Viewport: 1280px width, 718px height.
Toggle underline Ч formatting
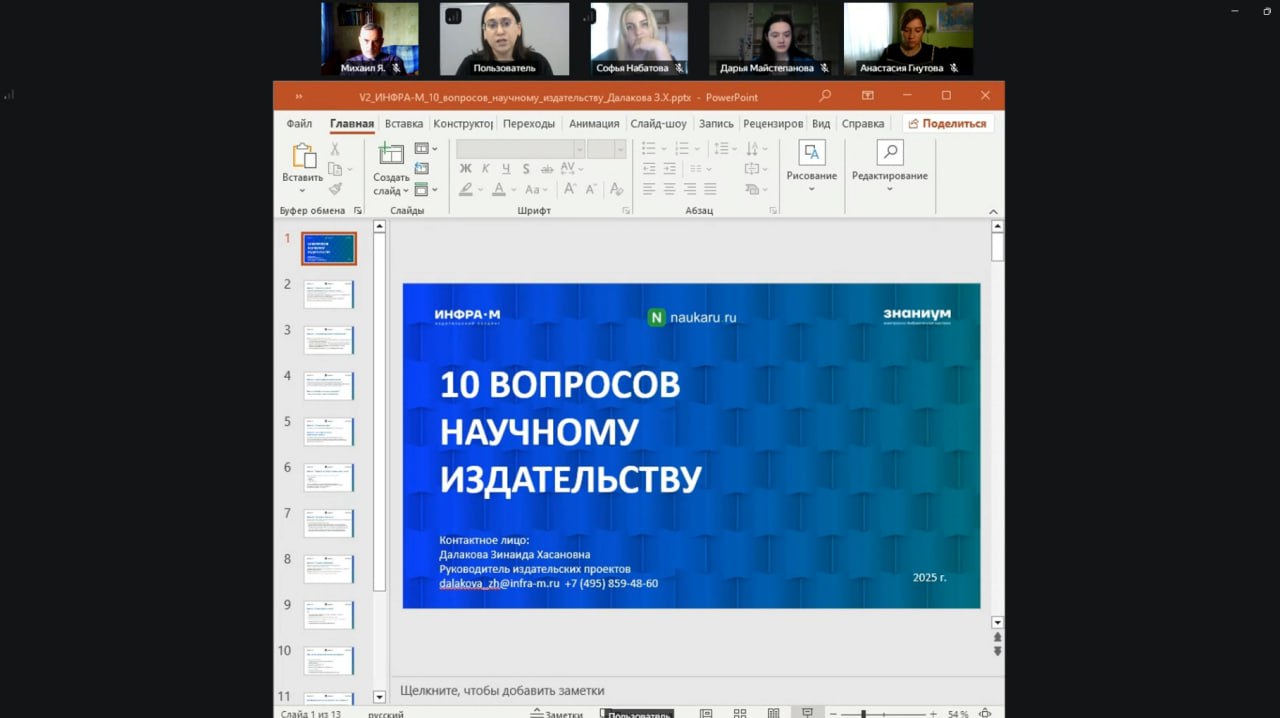click(506, 169)
